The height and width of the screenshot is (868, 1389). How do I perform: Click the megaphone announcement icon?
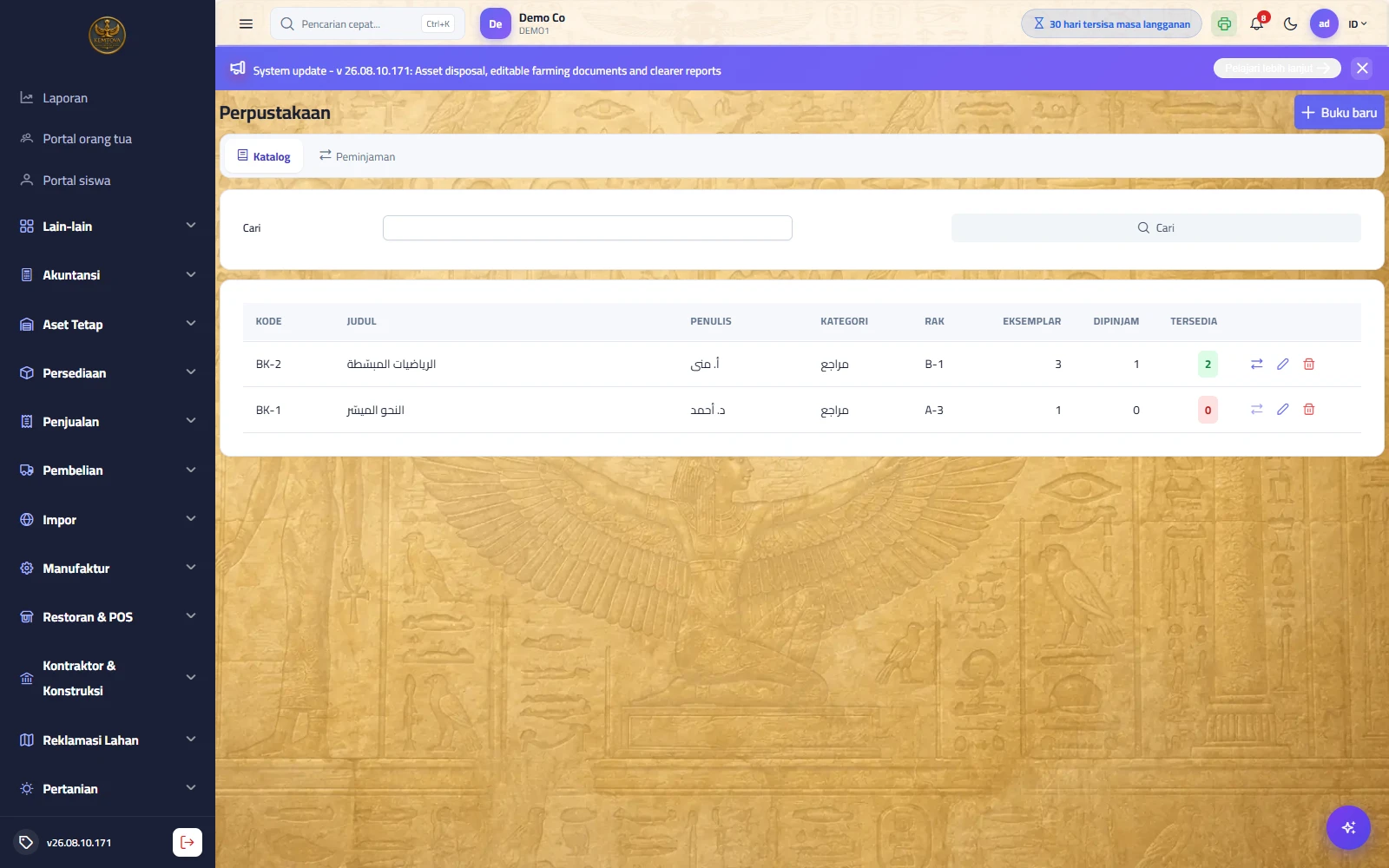(x=237, y=69)
